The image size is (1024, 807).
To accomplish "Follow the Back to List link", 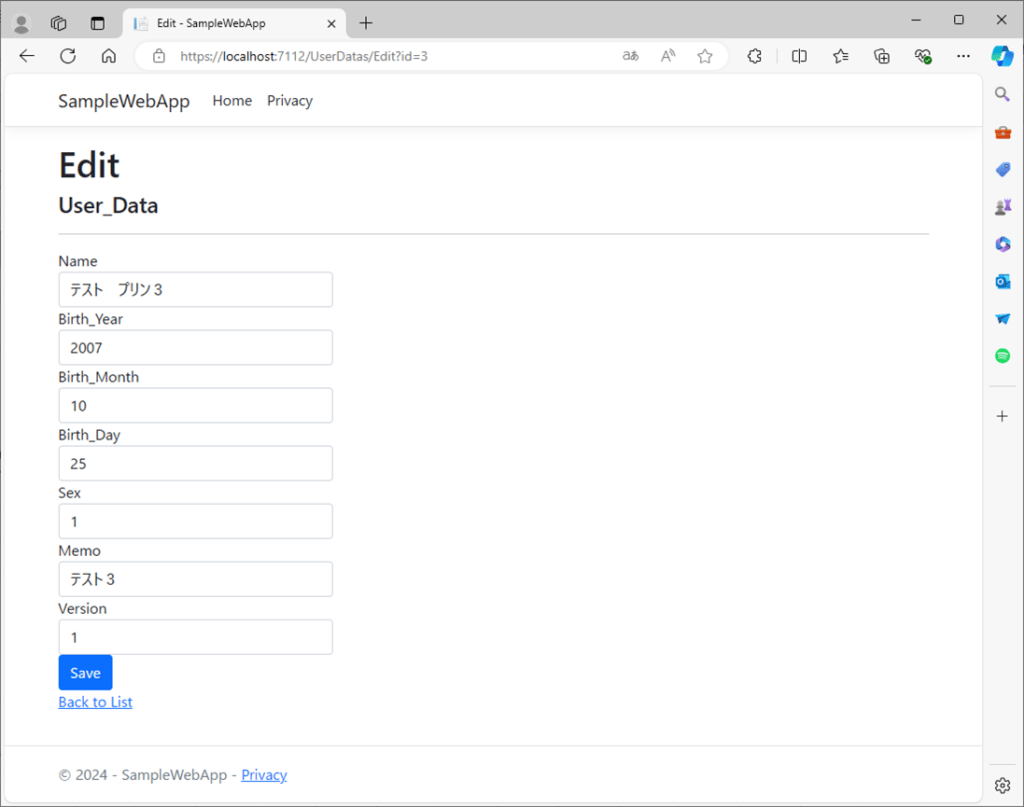I will (95, 702).
